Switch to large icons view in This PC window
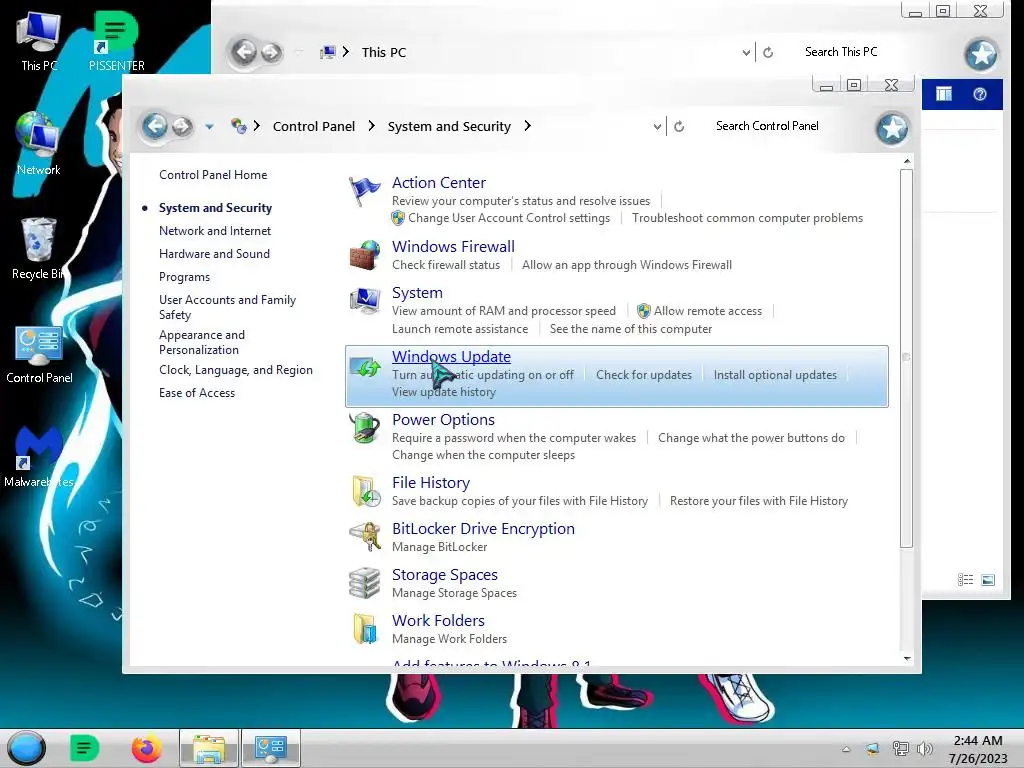The width and height of the screenshot is (1024, 768). (988, 579)
